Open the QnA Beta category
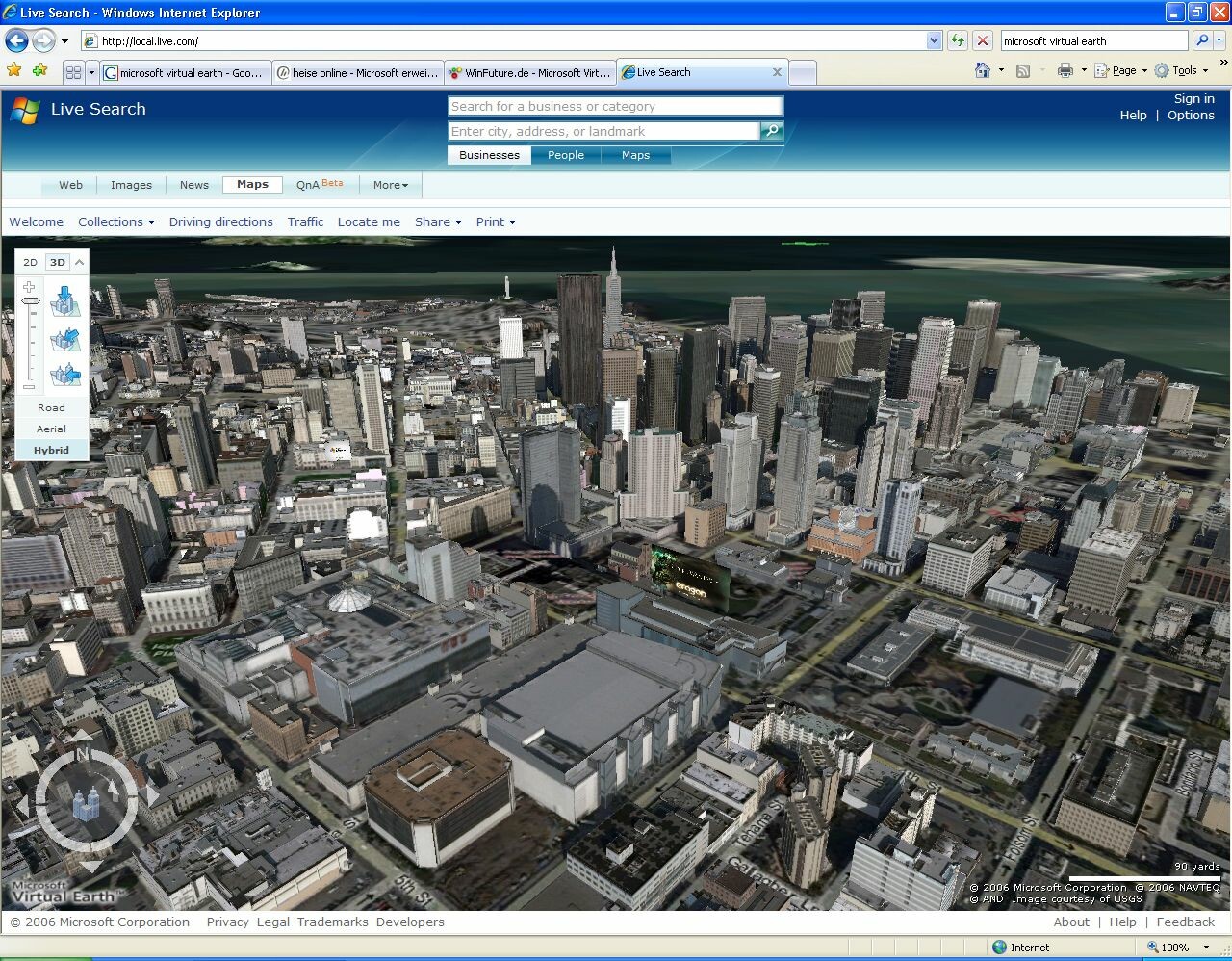Viewport: 1232px width, 961px height. click(319, 184)
